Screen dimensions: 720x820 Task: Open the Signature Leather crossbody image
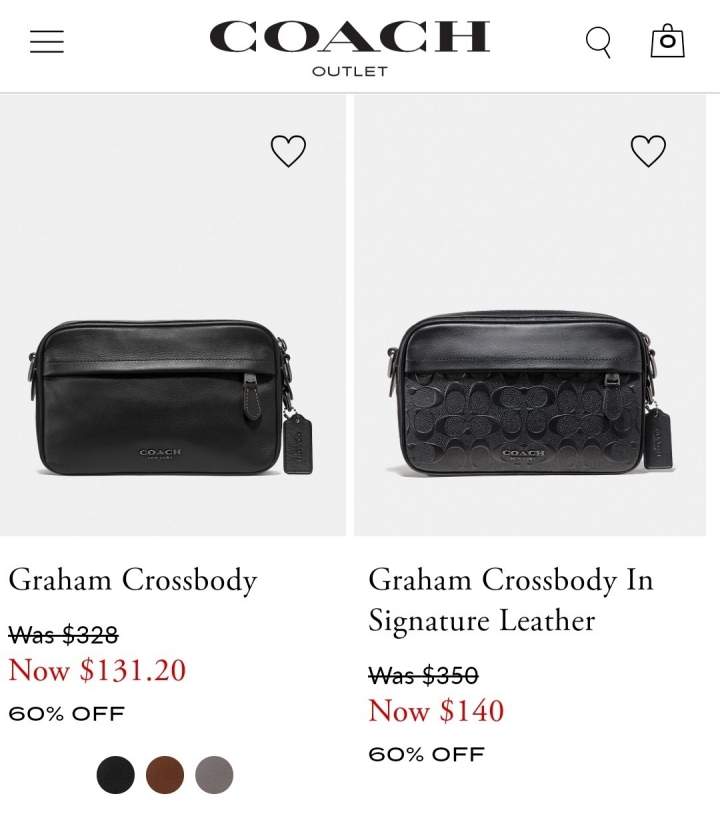(530, 315)
